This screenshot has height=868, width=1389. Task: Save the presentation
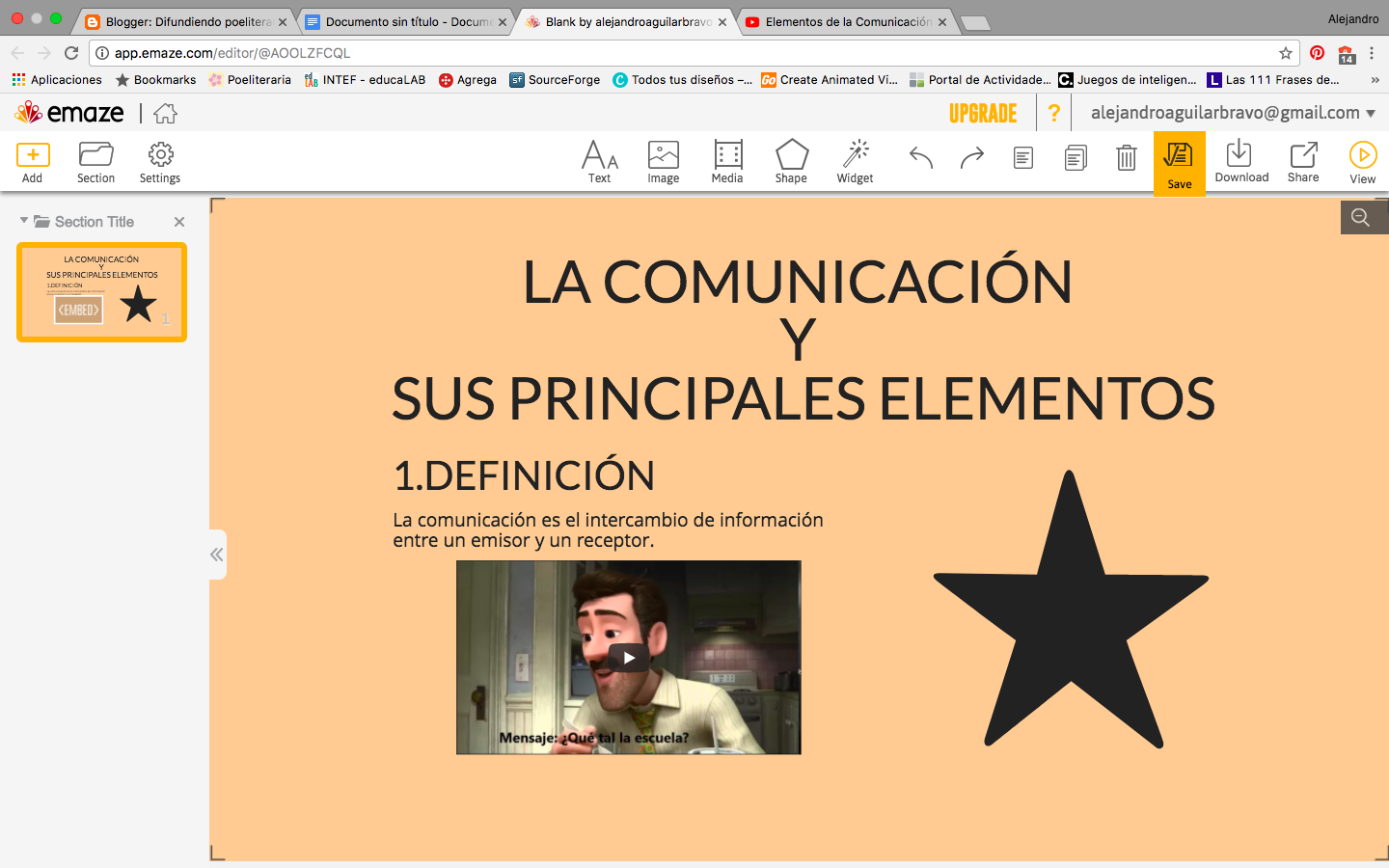pyautogui.click(x=1180, y=164)
